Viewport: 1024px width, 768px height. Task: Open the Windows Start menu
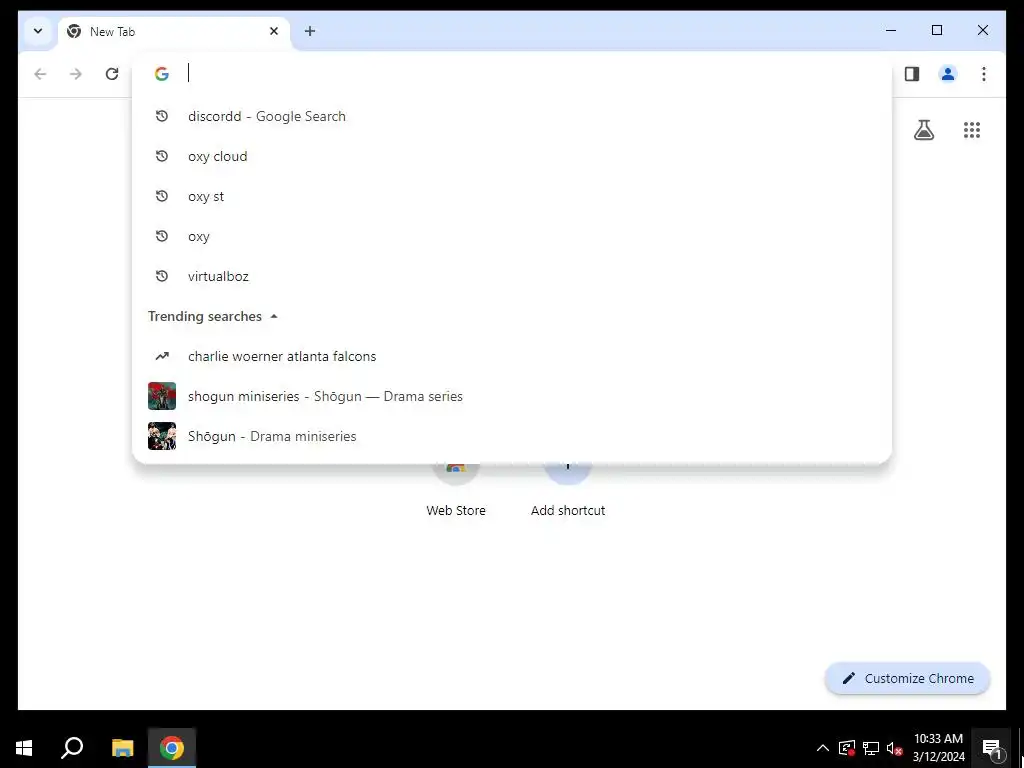coord(24,748)
